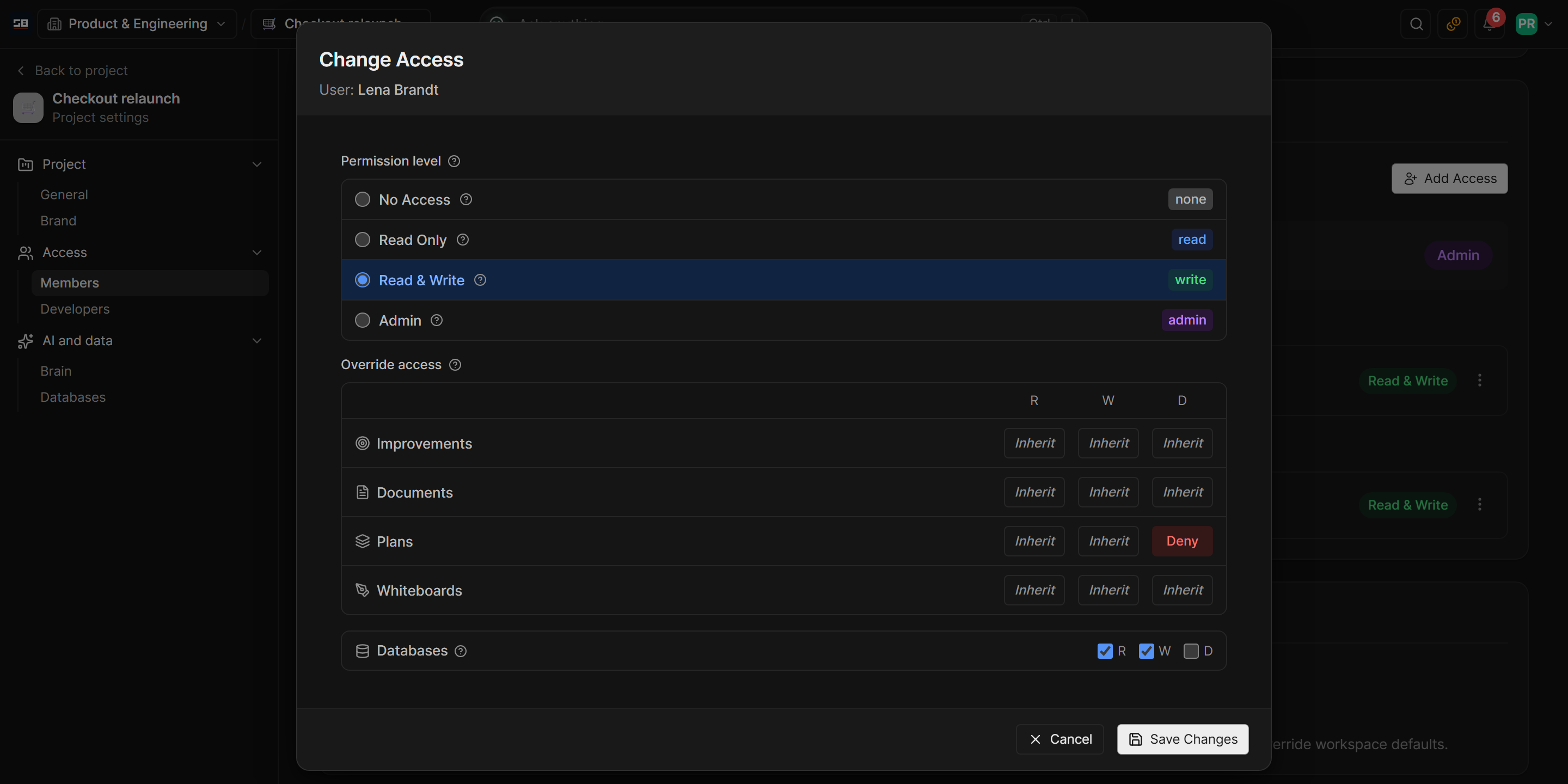Click the Admin option help icon
This screenshot has width=1568, height=784.
coord(437,320)
